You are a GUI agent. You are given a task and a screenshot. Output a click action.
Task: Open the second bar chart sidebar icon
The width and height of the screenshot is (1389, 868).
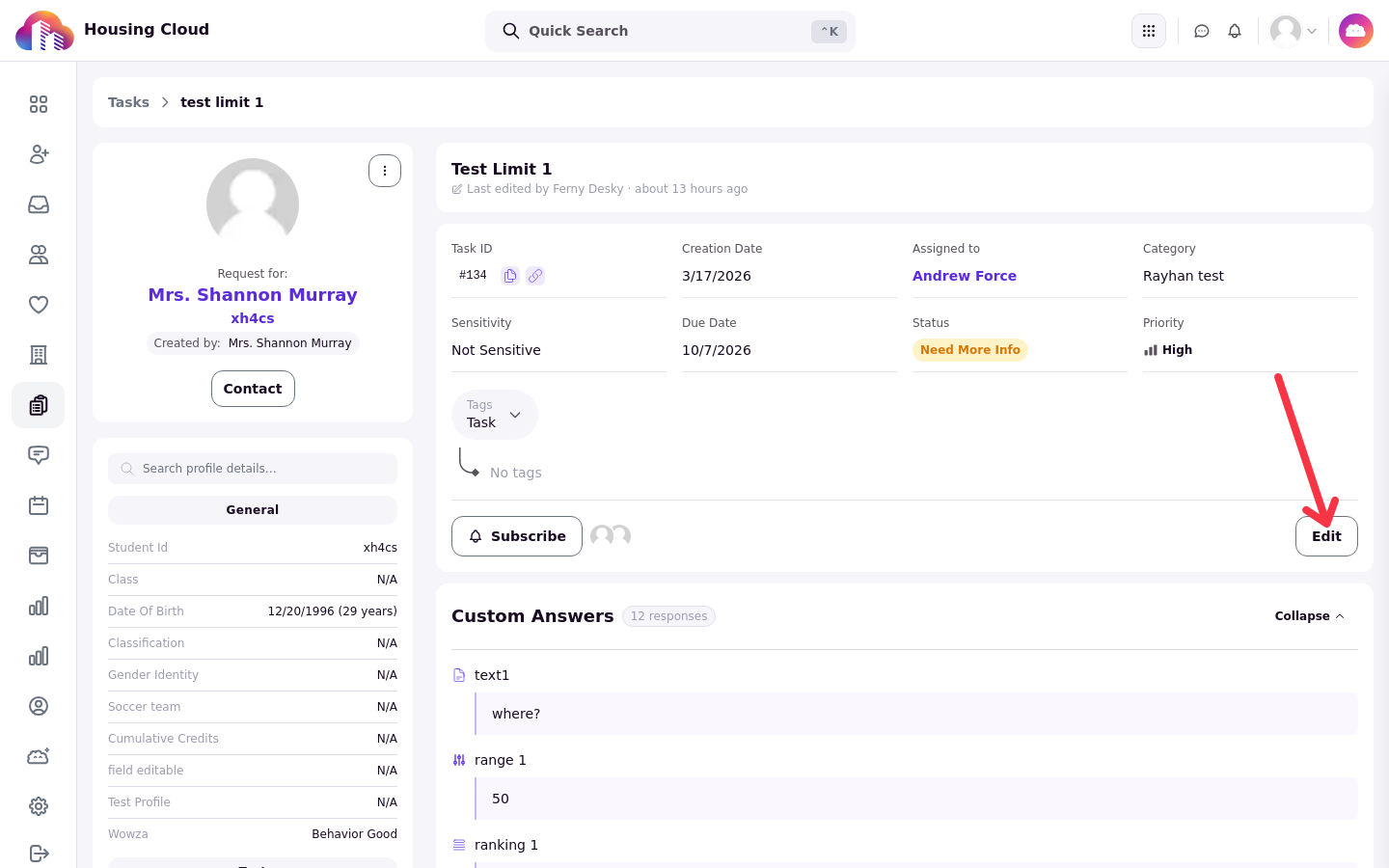[39, 656]
